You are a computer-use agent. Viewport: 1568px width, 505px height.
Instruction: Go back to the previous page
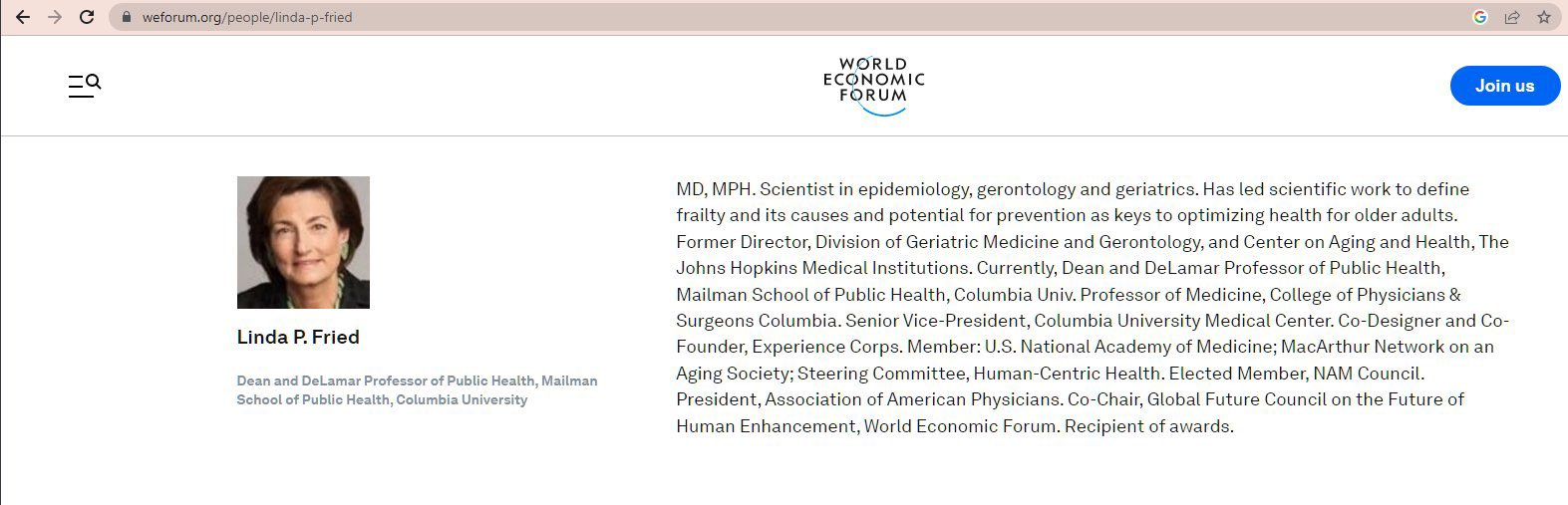click(x=23, y=17)
